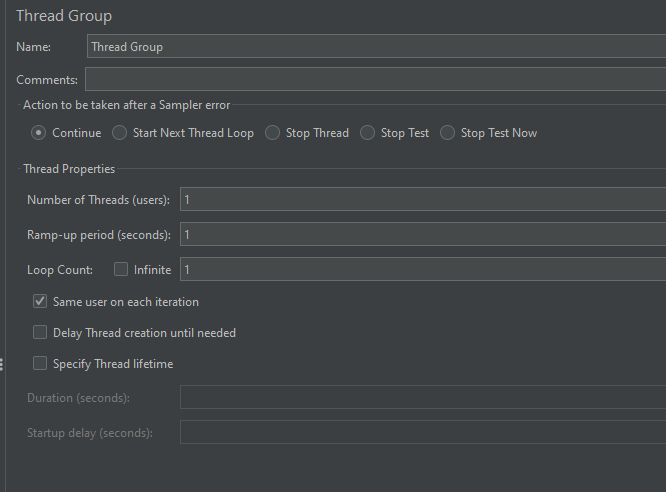Click the Startup delay (seconds): label
The width and height of the screenshot is (666, 492).
tap(90, 433)
